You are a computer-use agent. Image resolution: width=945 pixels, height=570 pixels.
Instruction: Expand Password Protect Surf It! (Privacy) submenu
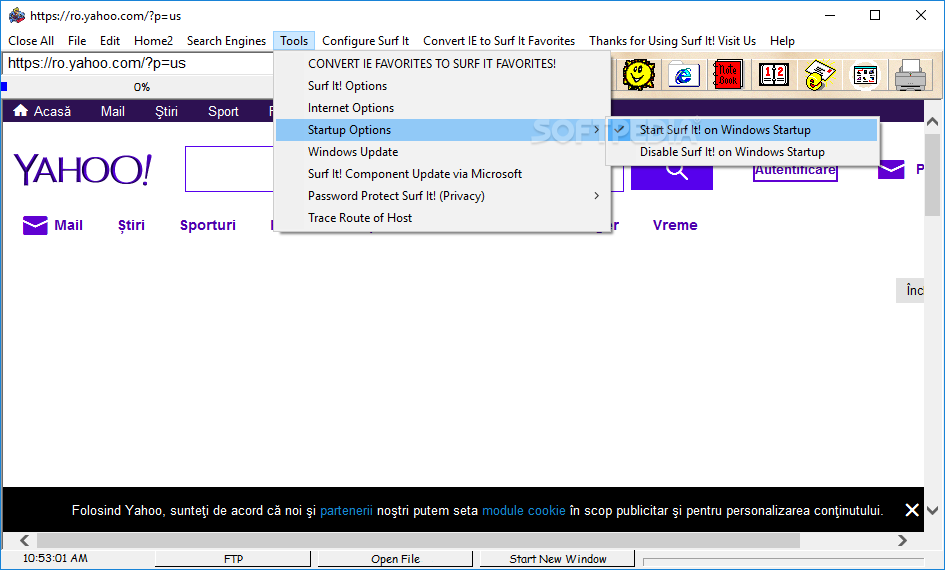coord(442,196)
